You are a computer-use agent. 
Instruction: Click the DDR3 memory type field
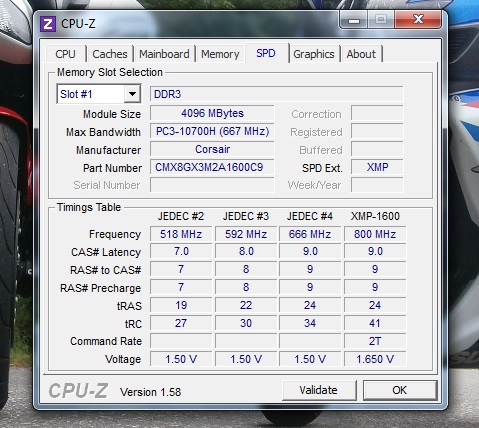(276, 94)
